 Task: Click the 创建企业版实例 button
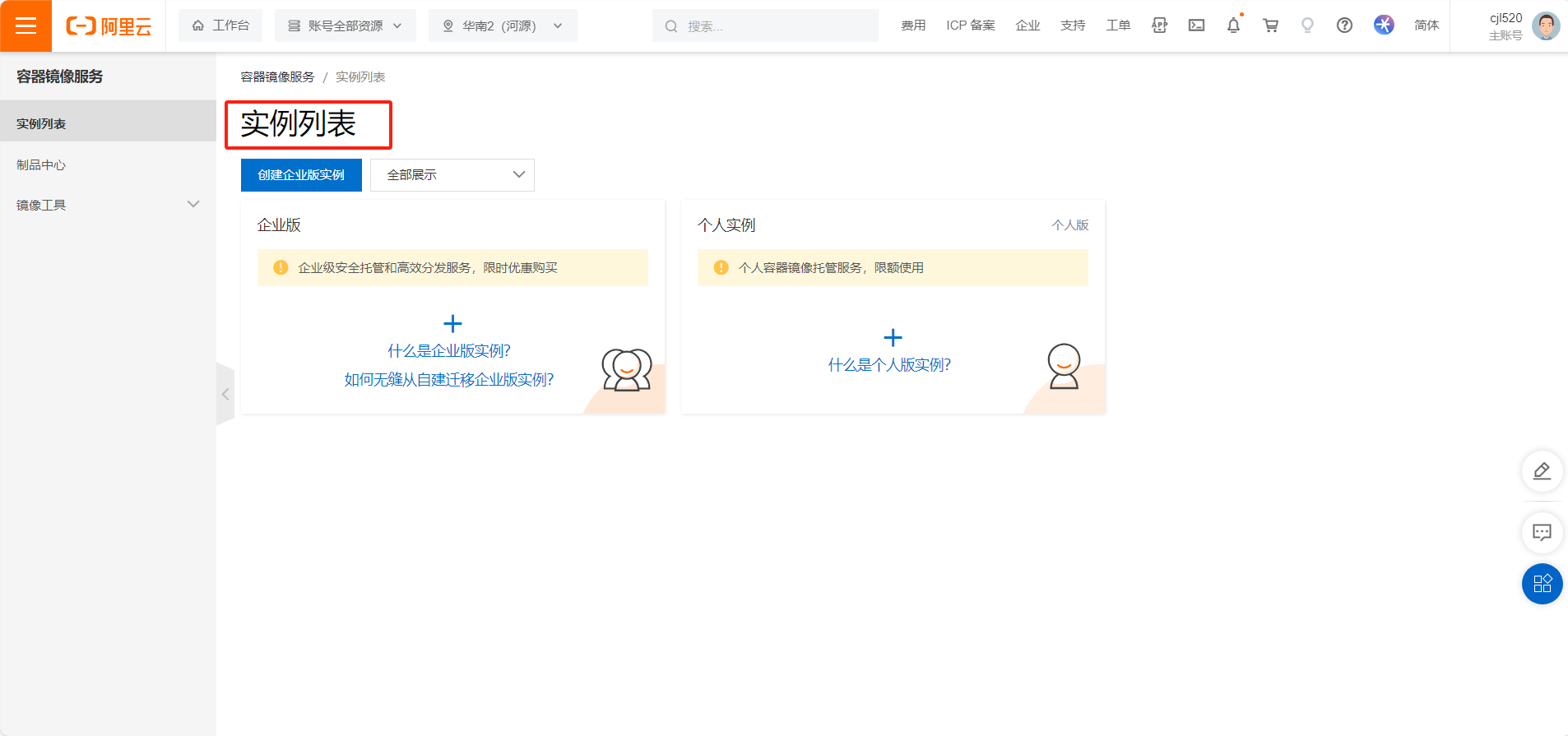coord(301,175)
